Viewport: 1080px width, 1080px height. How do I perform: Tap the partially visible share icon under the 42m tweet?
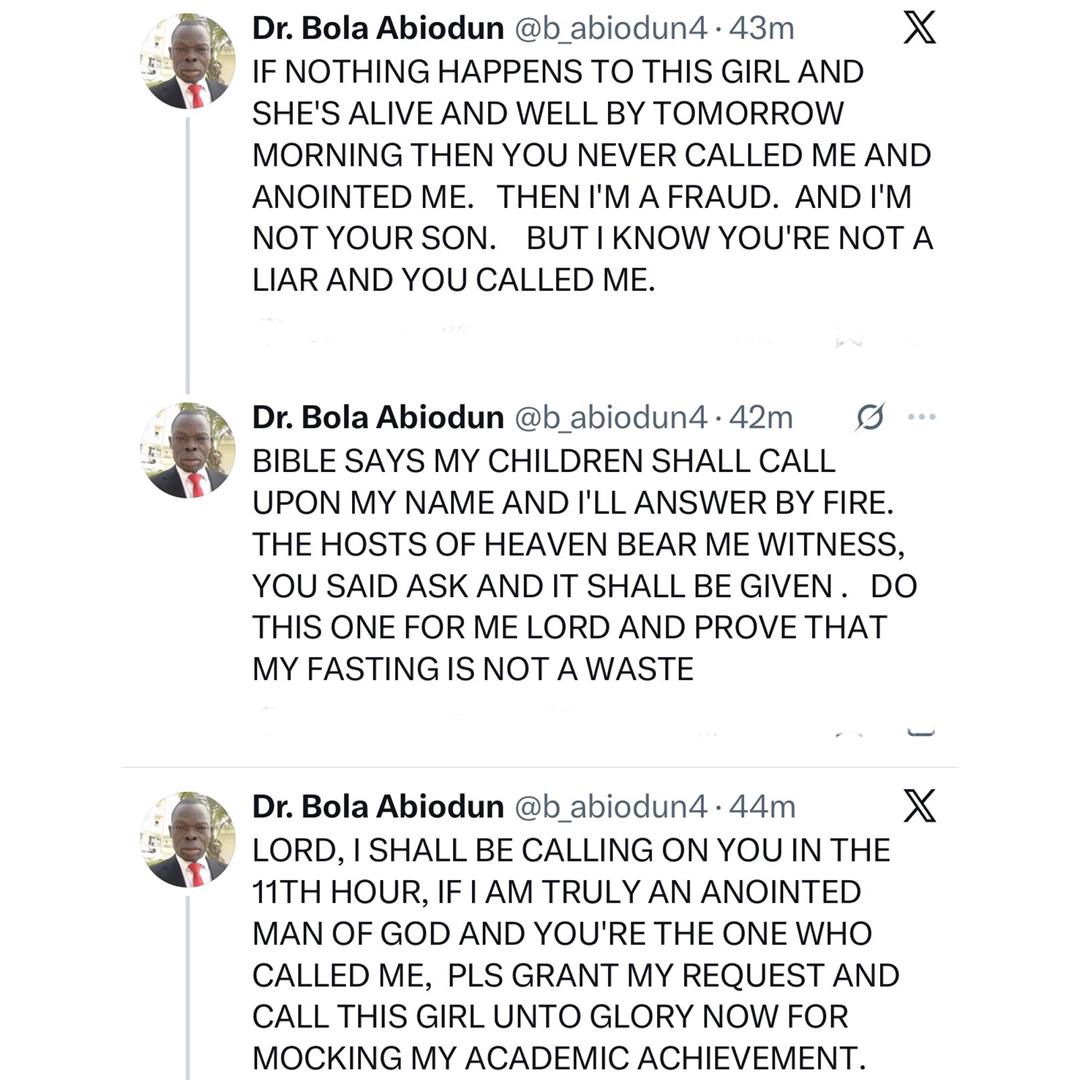click(x=921, y=732)
